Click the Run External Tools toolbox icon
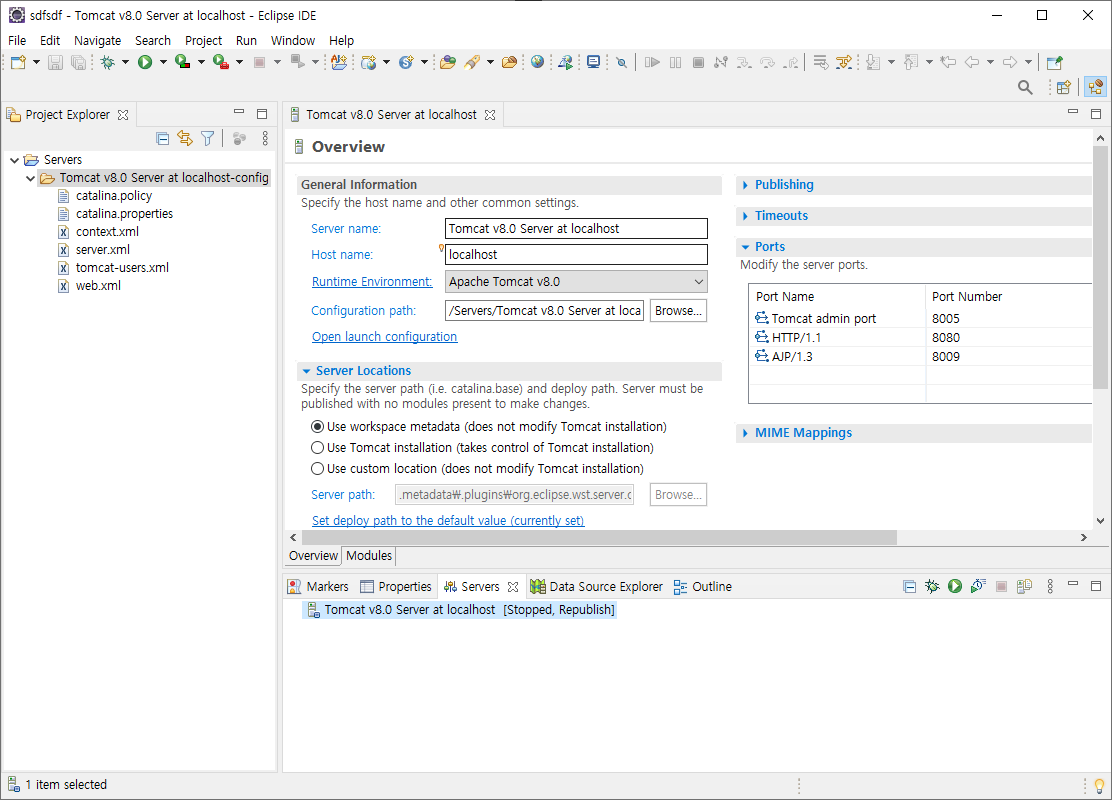1112x800 pixels. pos(221,62)
